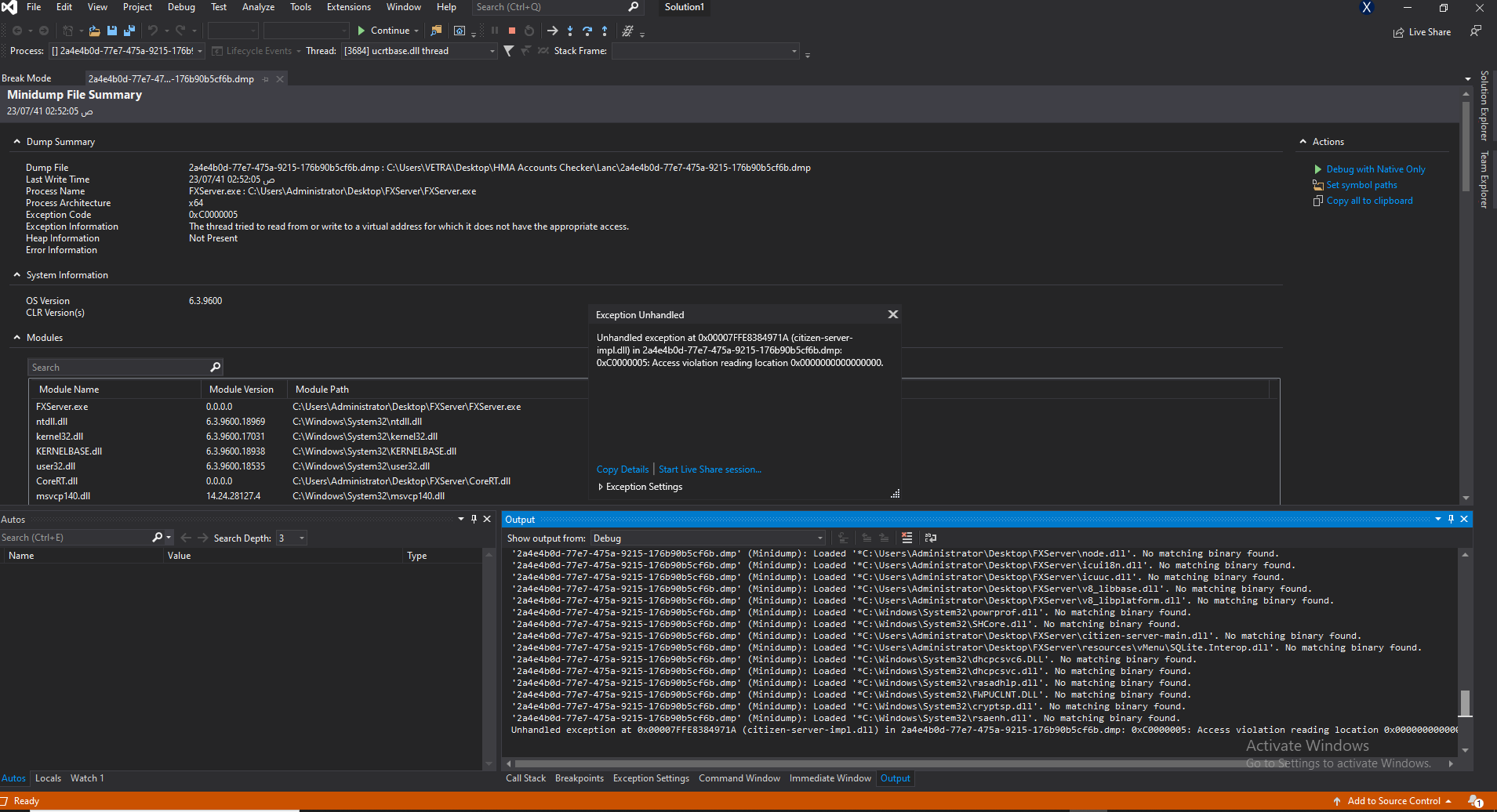
Task: Toggle pin on Autos panel
Action: click(474, 519)
